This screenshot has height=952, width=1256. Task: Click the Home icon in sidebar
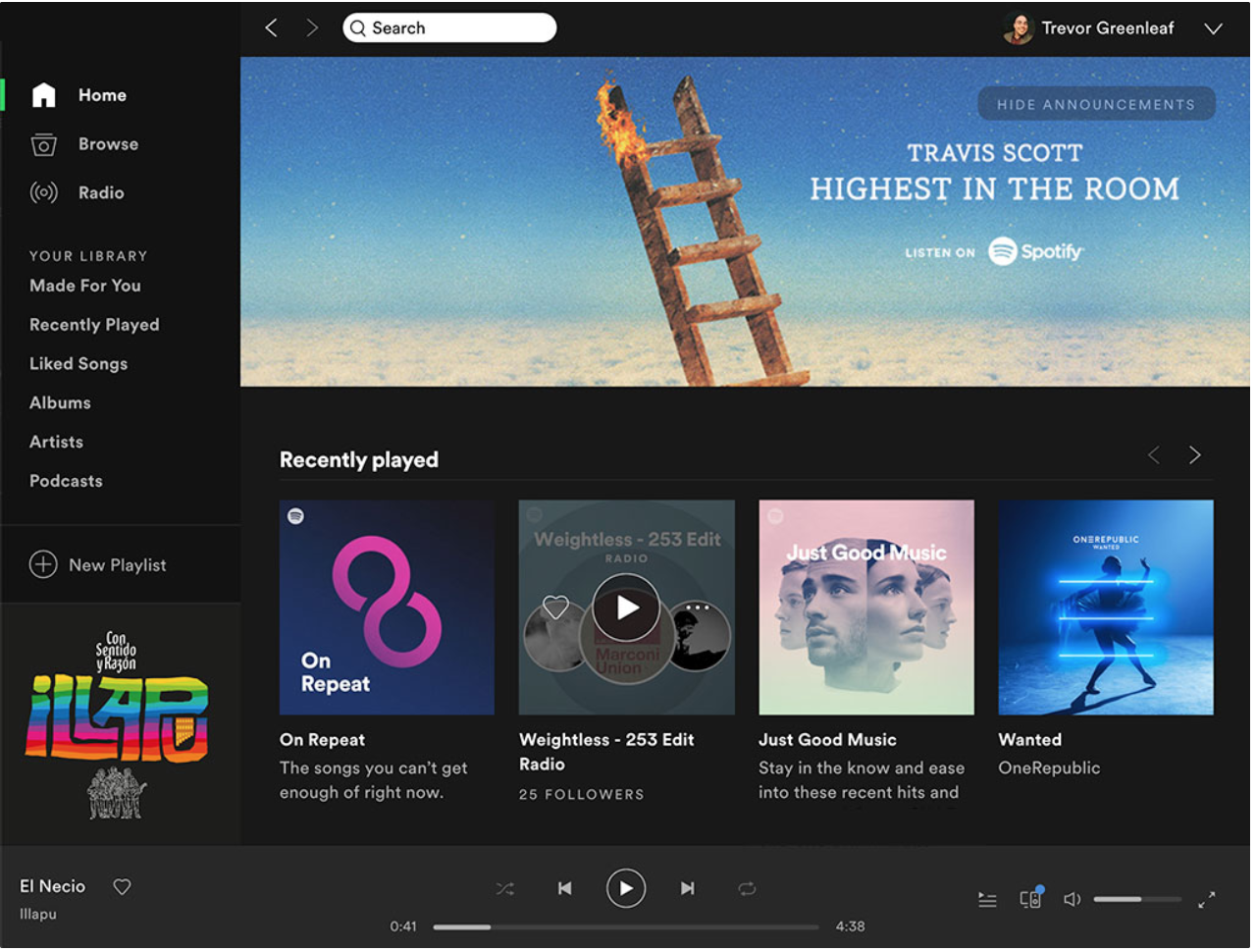pyautogui.click(x=43, y=95)
